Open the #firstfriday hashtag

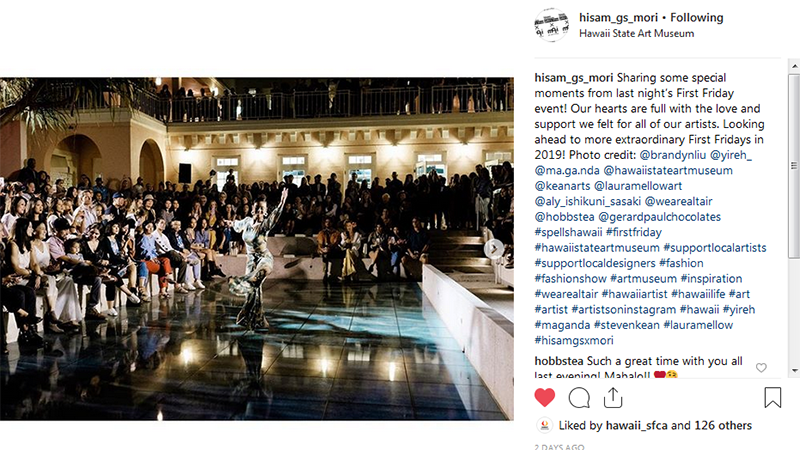click(634, 232)
